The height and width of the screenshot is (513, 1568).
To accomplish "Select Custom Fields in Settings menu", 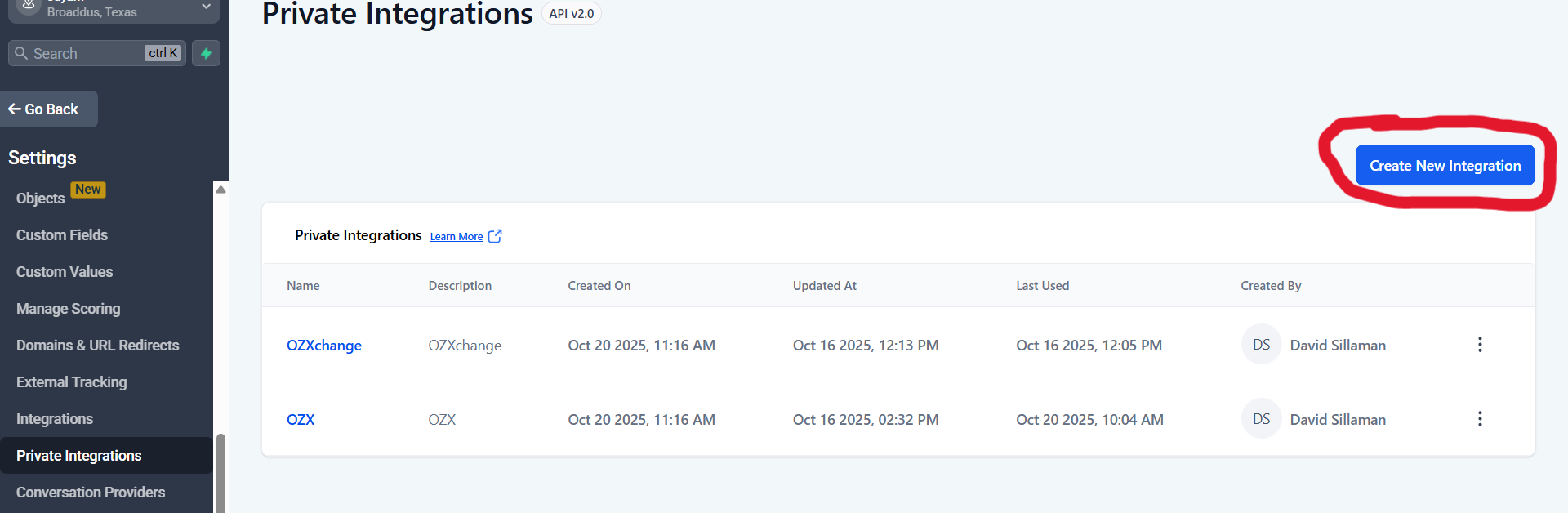I will (62, 235).
